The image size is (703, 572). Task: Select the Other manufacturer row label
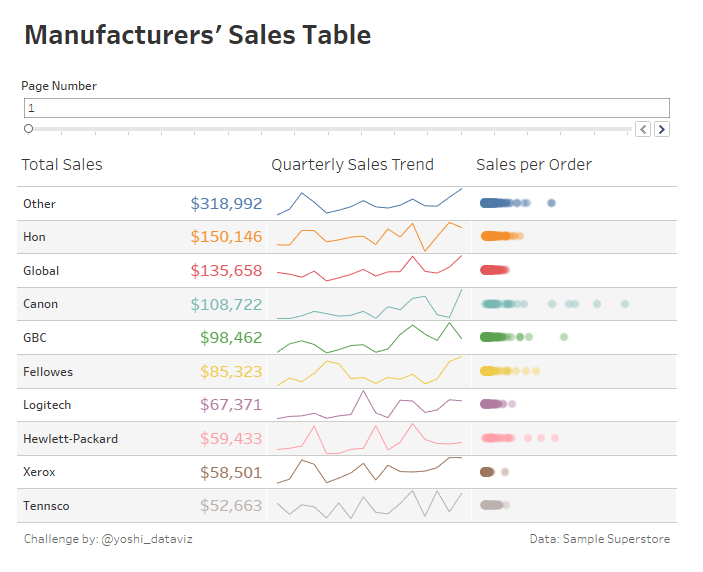point(40,204)
